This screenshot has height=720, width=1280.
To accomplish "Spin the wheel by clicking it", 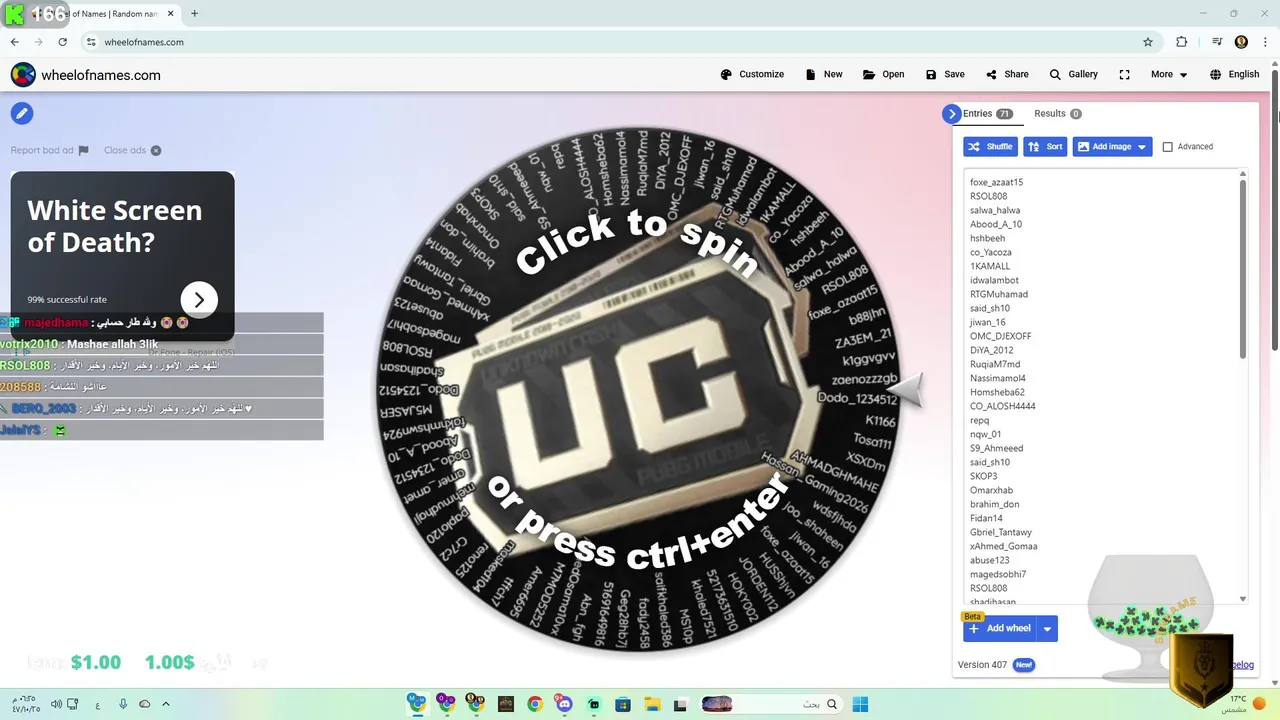I will pyautogui.click(x=640, y=391).
